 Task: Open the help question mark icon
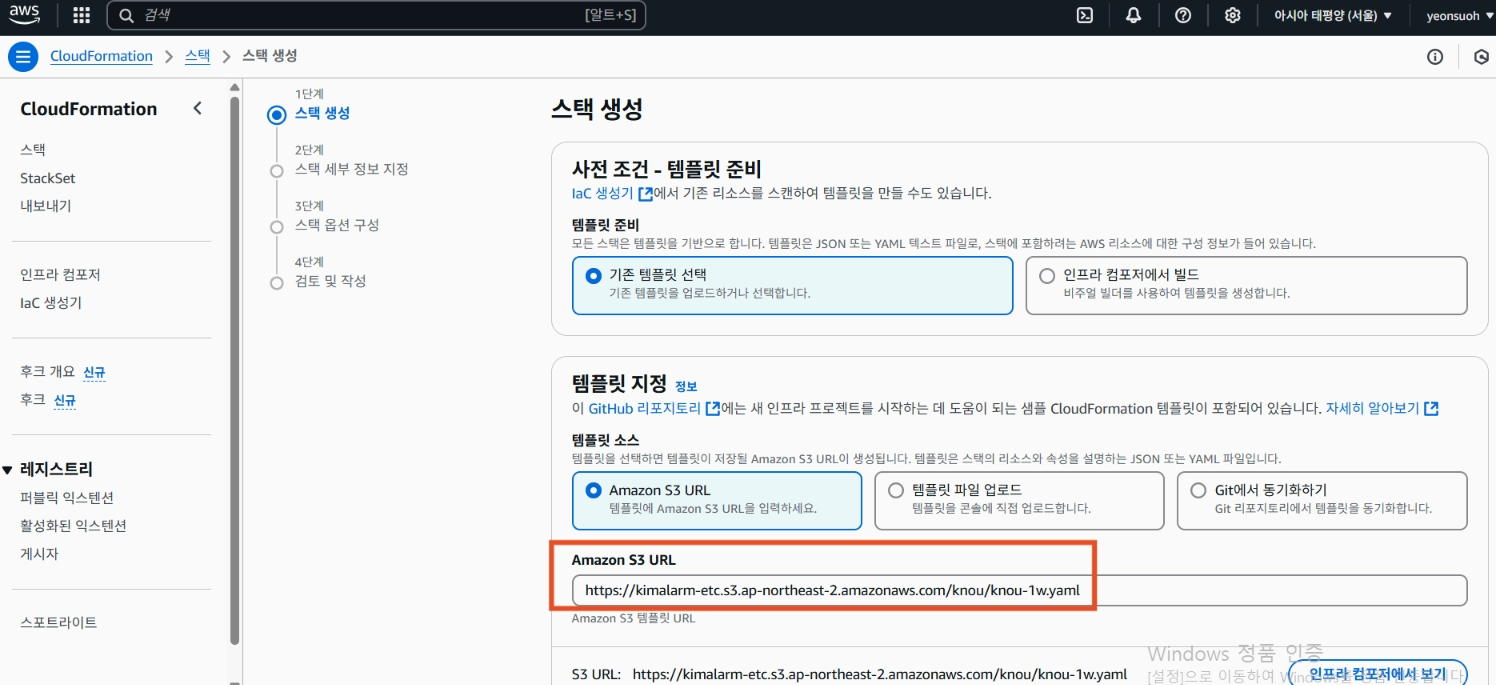tap(1183, 15)
